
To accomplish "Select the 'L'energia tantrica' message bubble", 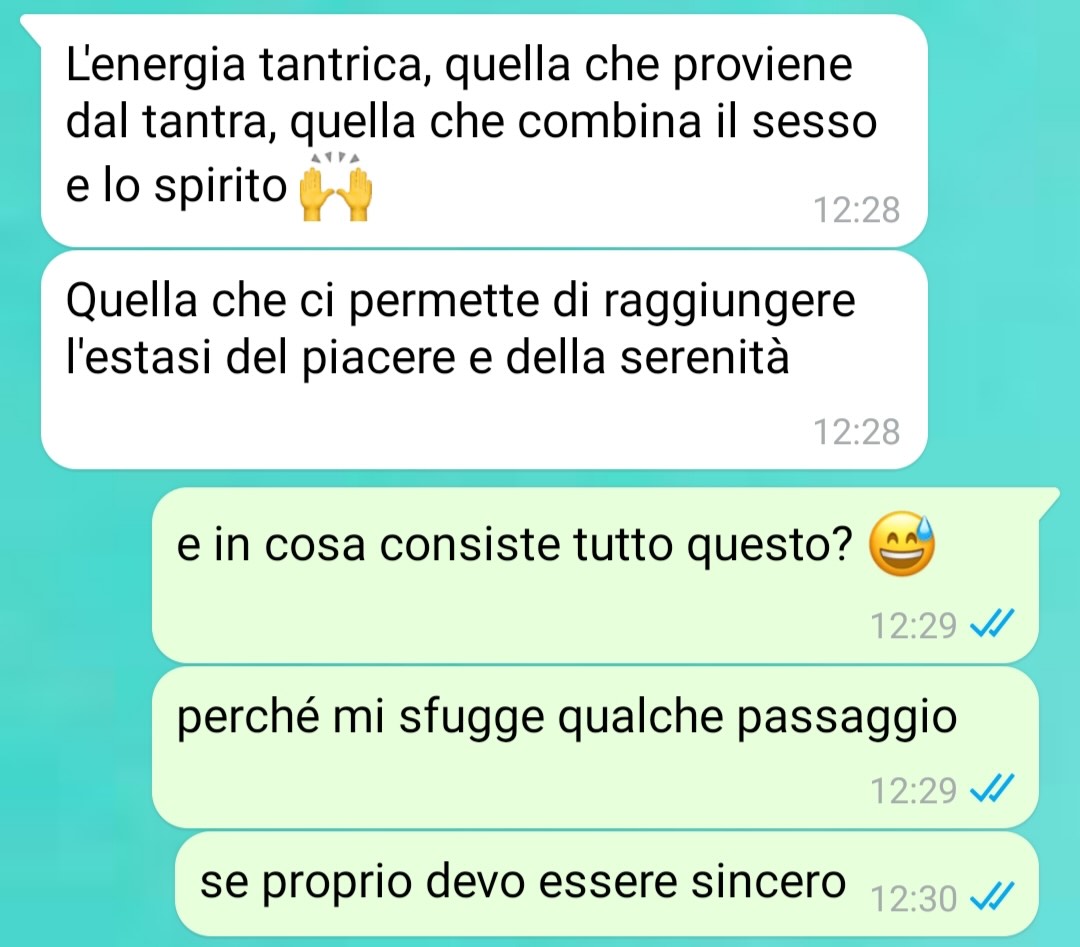I will (484, 129).
